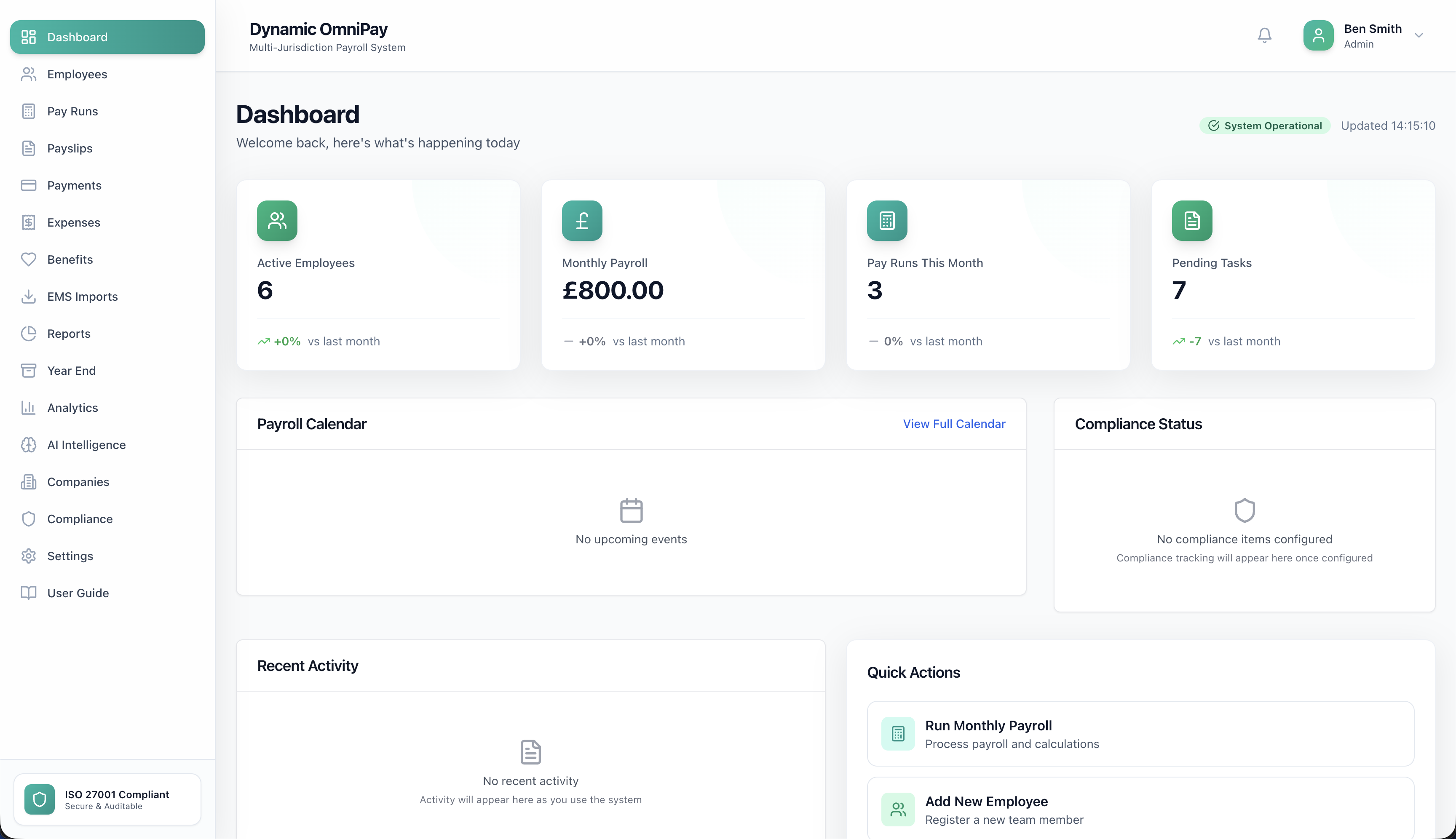Click the View Full Calendar link
Viewport: 1456px width, 839px height.
pos(954,424)
